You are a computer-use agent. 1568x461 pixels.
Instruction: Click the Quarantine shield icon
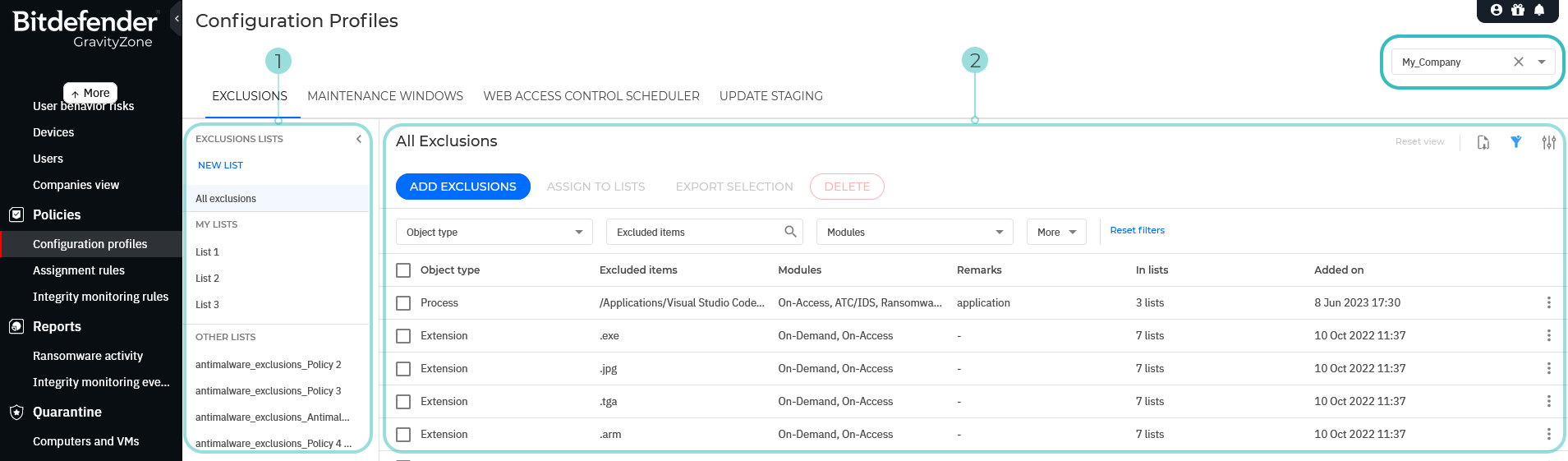click(16, 412)
